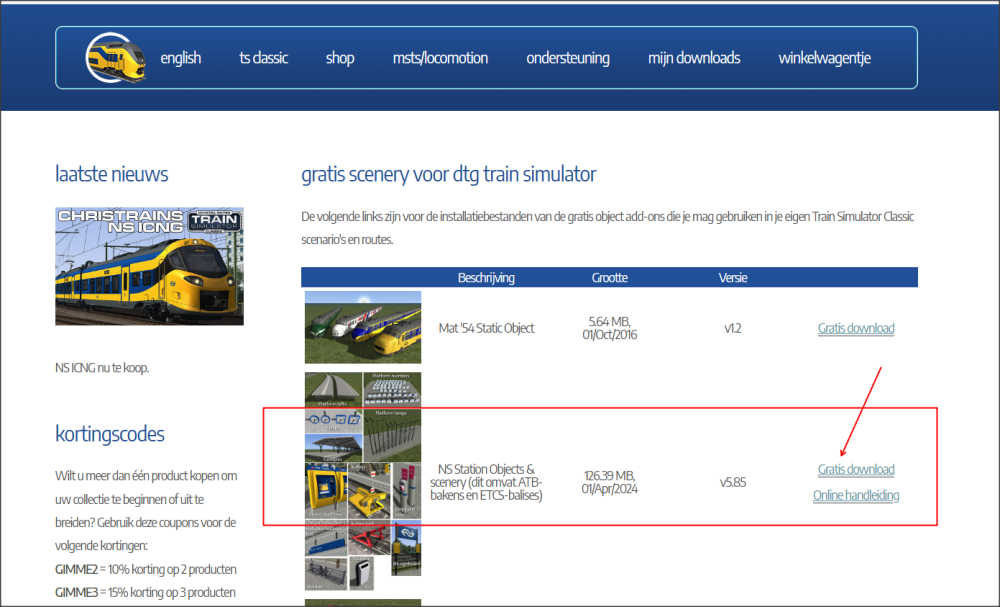View the winkelwagentje cart
1000x607 pixels.
(824, 58)
